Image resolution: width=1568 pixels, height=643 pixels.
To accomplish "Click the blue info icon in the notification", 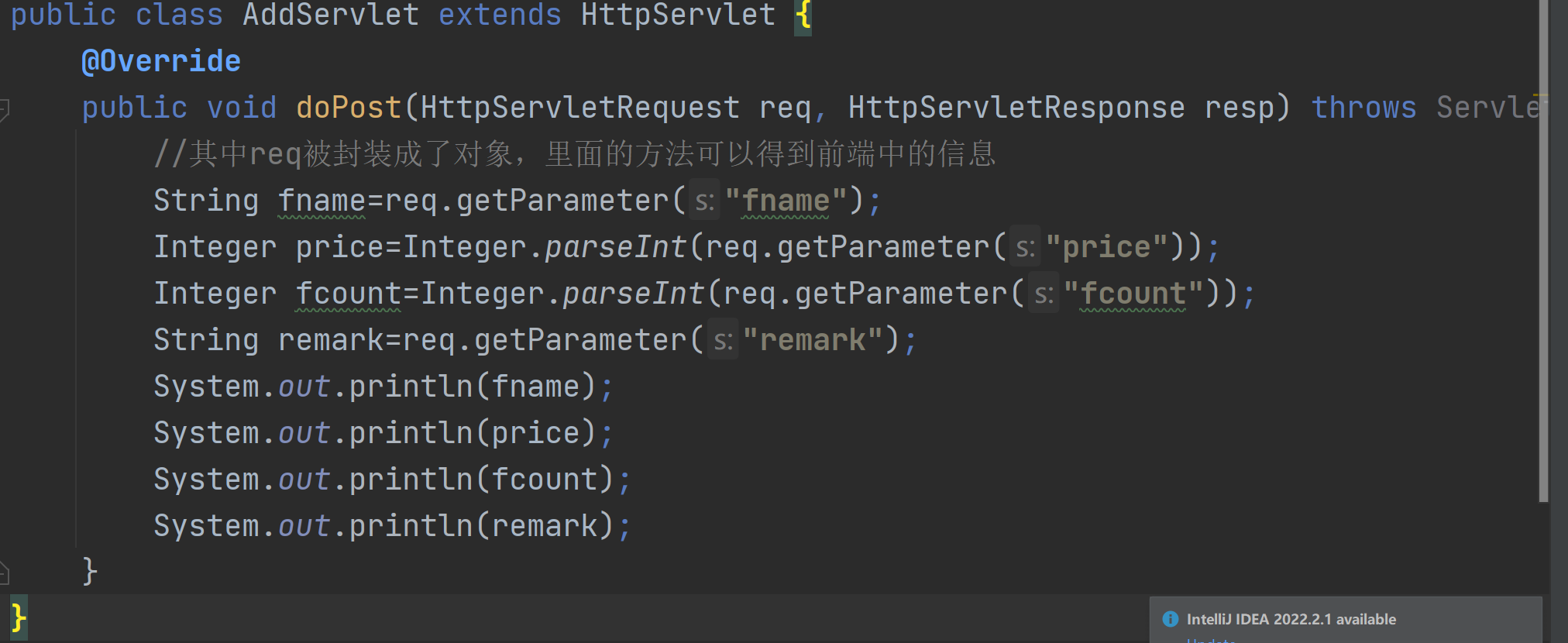I will [x=1170, y=619].
